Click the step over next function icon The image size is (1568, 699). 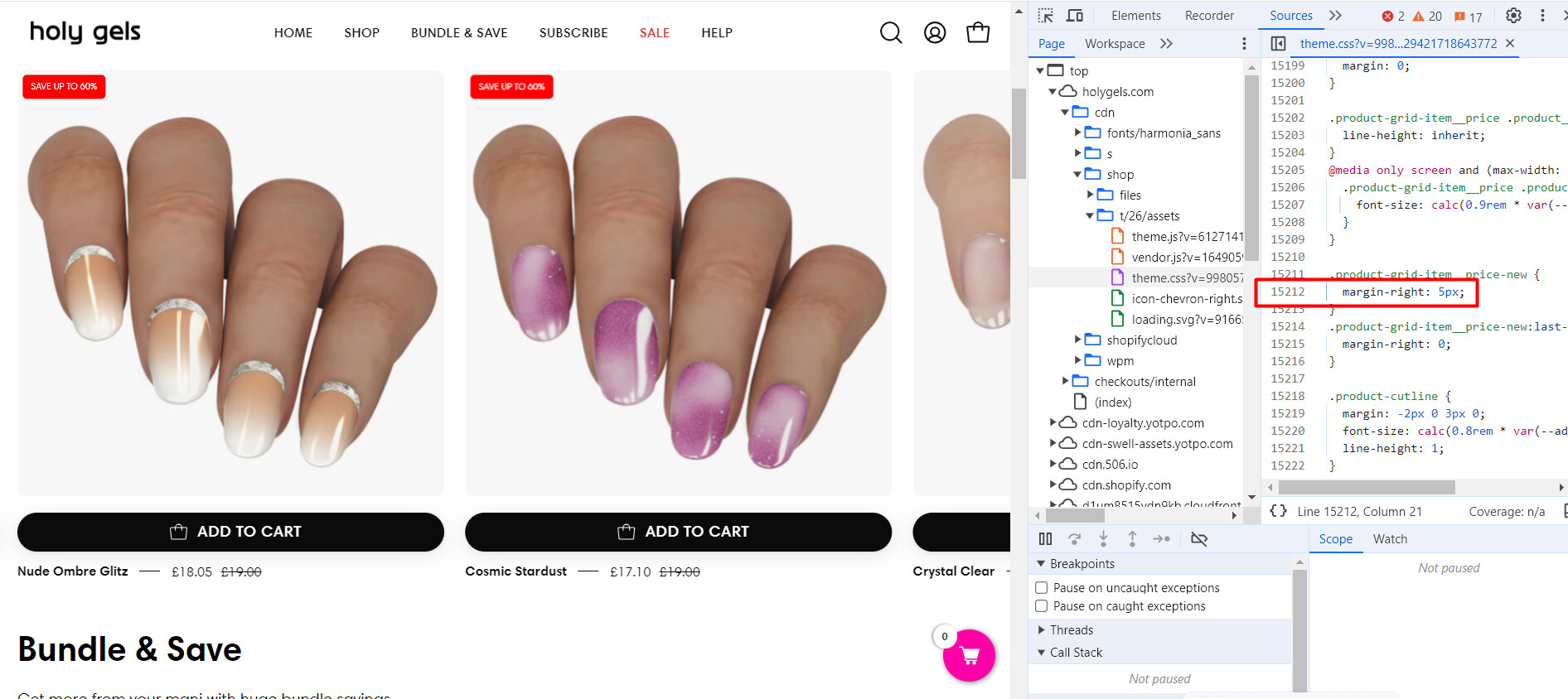tap(1075, 539)
